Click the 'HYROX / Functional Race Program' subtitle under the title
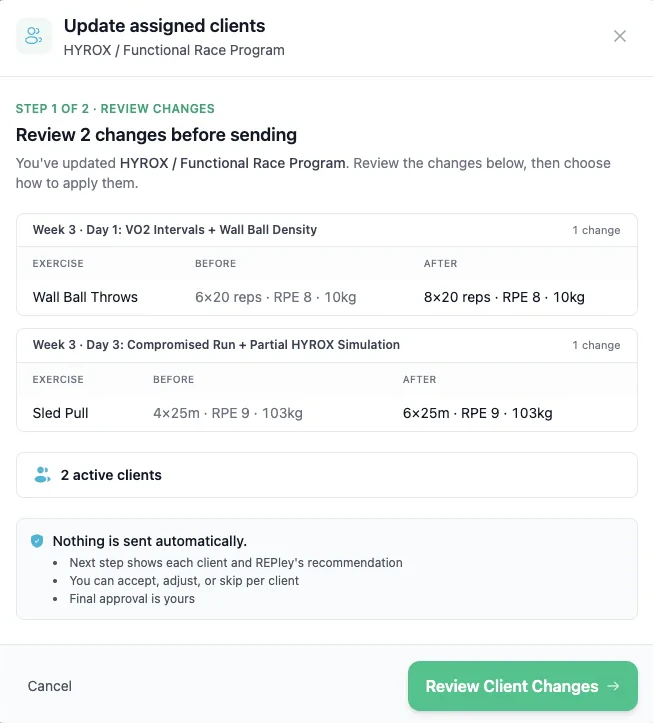Image resolution: width=653 pixels, height=723 pixels. coord(174,50)
